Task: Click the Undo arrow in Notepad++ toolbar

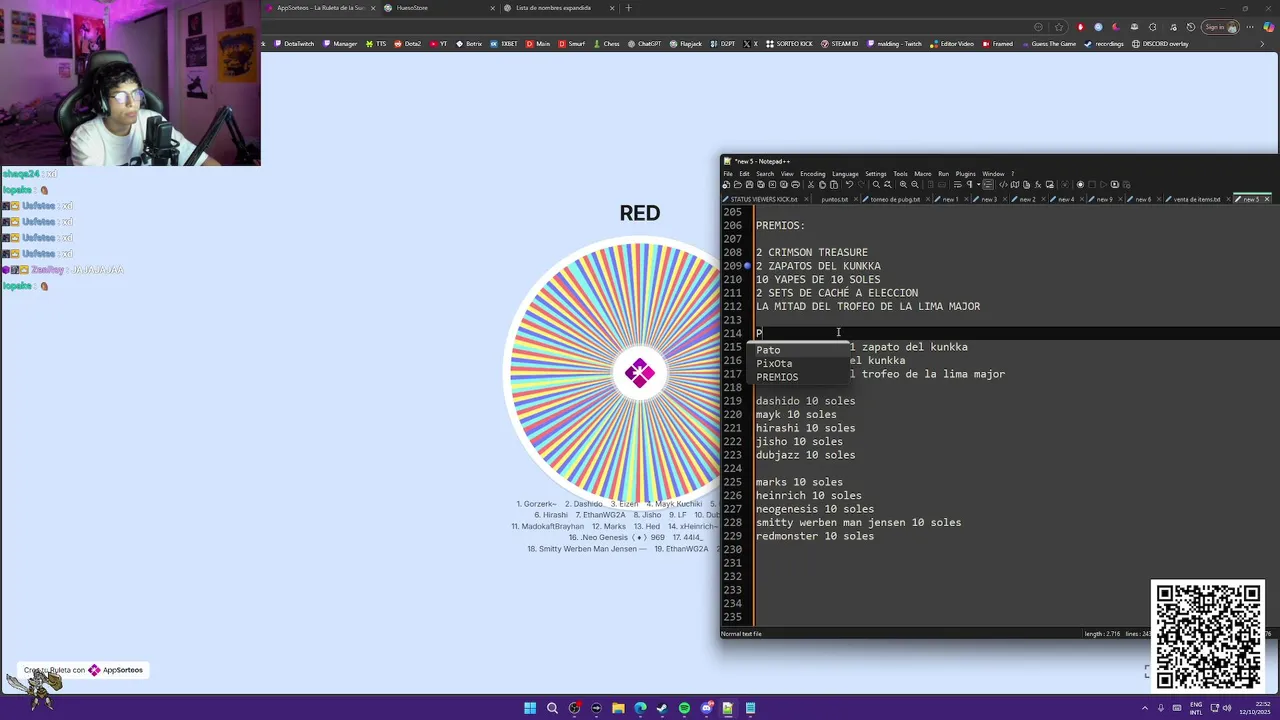Action: (850, 184)
